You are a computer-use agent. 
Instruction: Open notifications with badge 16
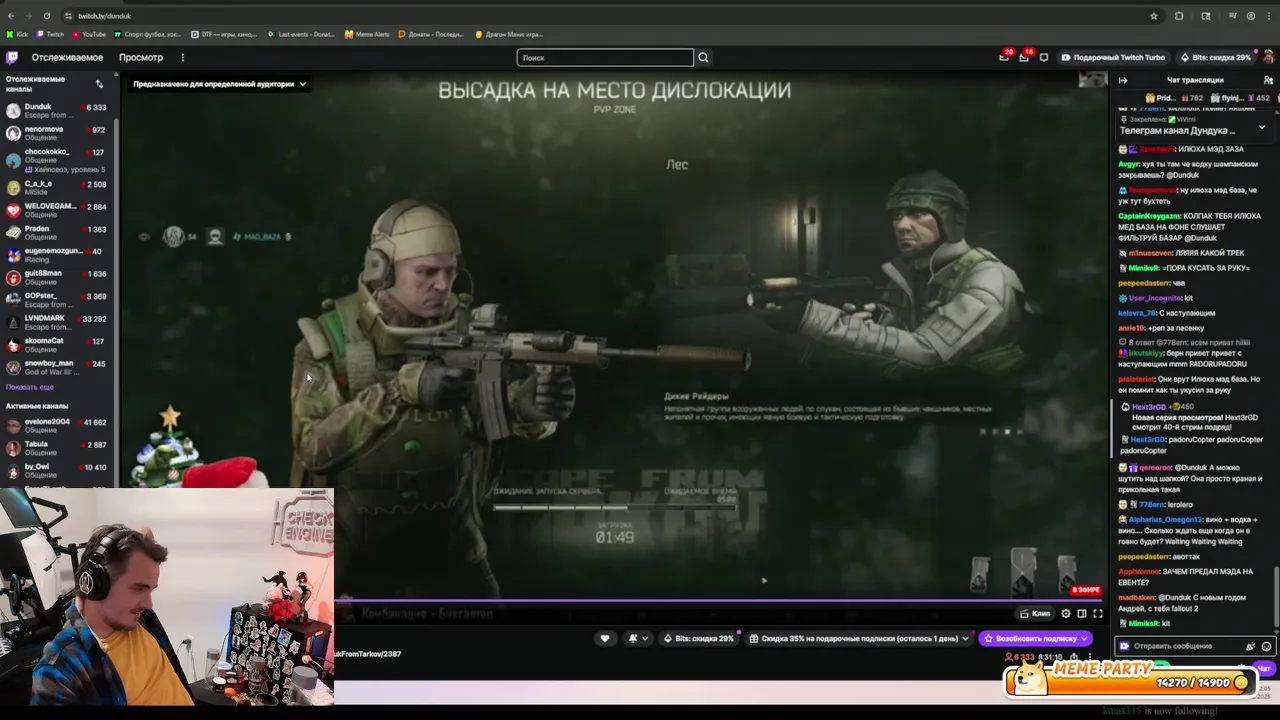(x=1024, y=57)
